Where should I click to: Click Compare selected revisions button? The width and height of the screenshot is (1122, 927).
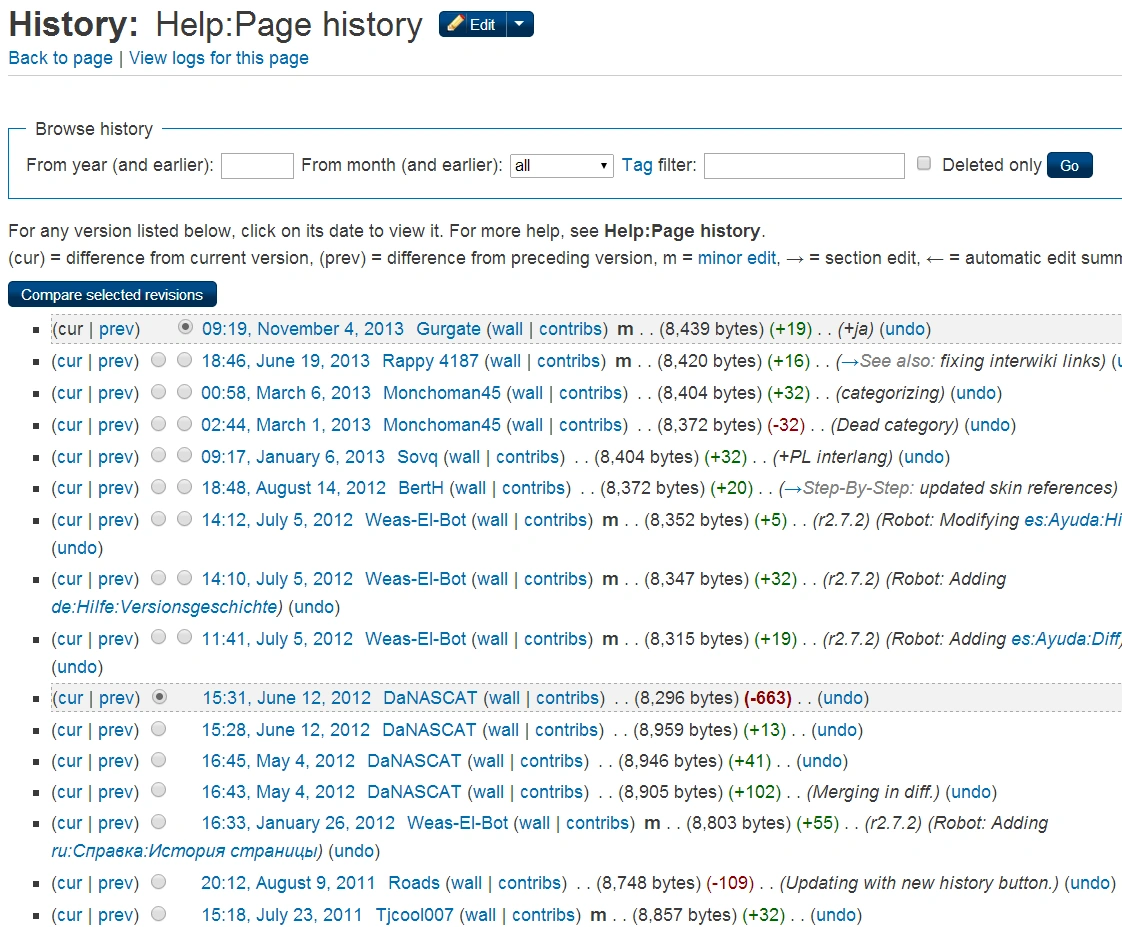coord(112,295)
